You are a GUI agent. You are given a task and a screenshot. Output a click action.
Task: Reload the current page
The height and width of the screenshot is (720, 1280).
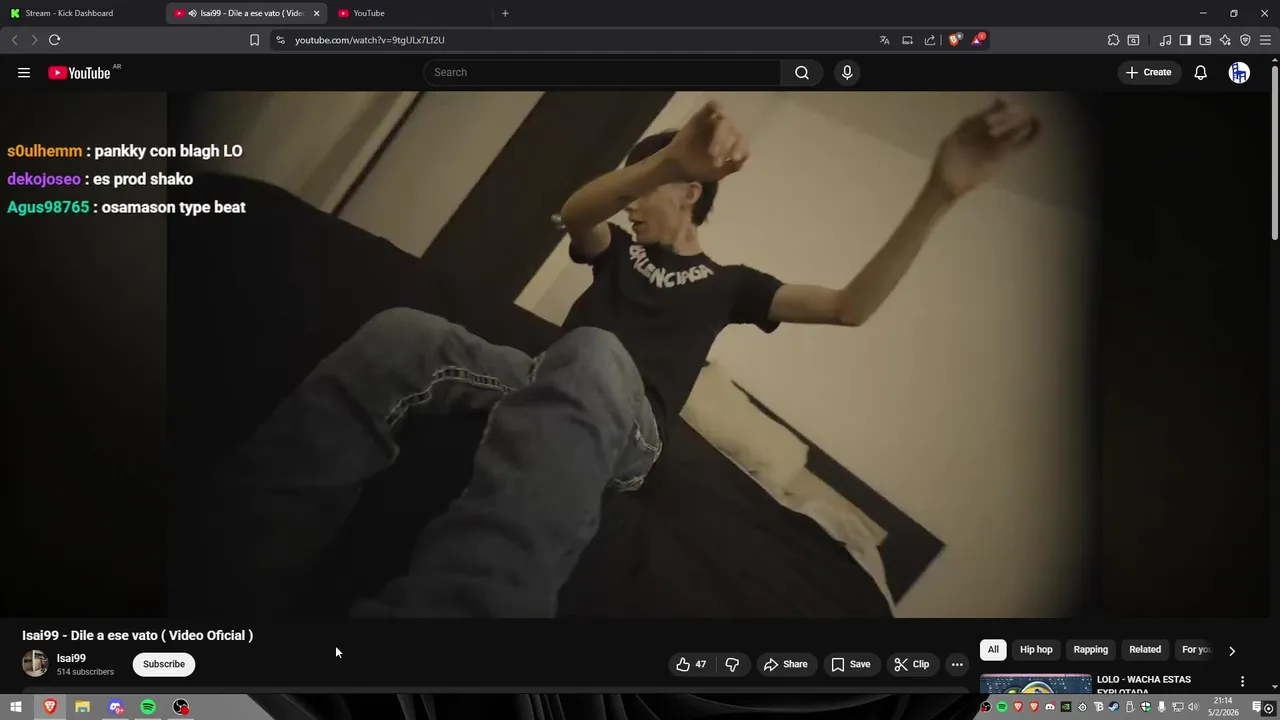[x=54, y=40]
